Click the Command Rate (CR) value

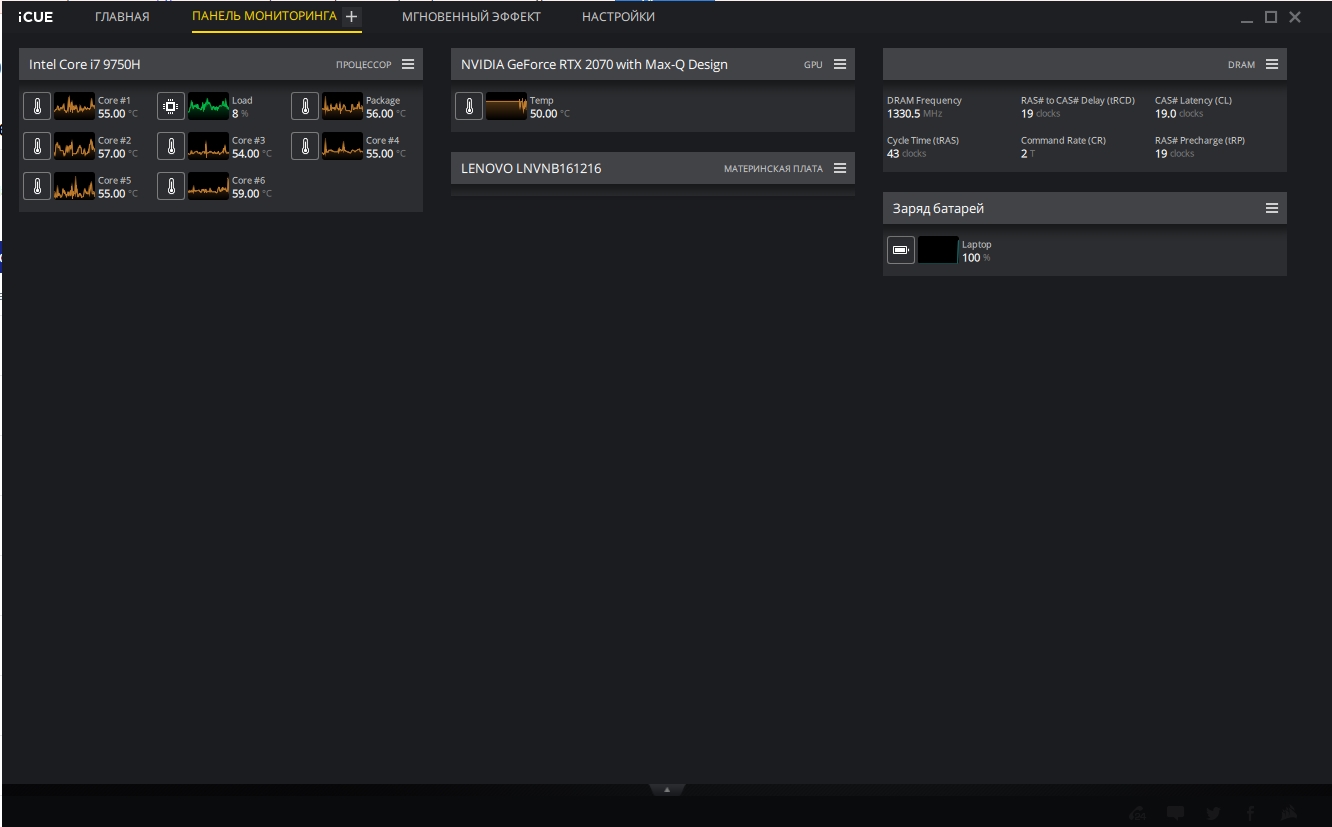(x=1028, y=154)
